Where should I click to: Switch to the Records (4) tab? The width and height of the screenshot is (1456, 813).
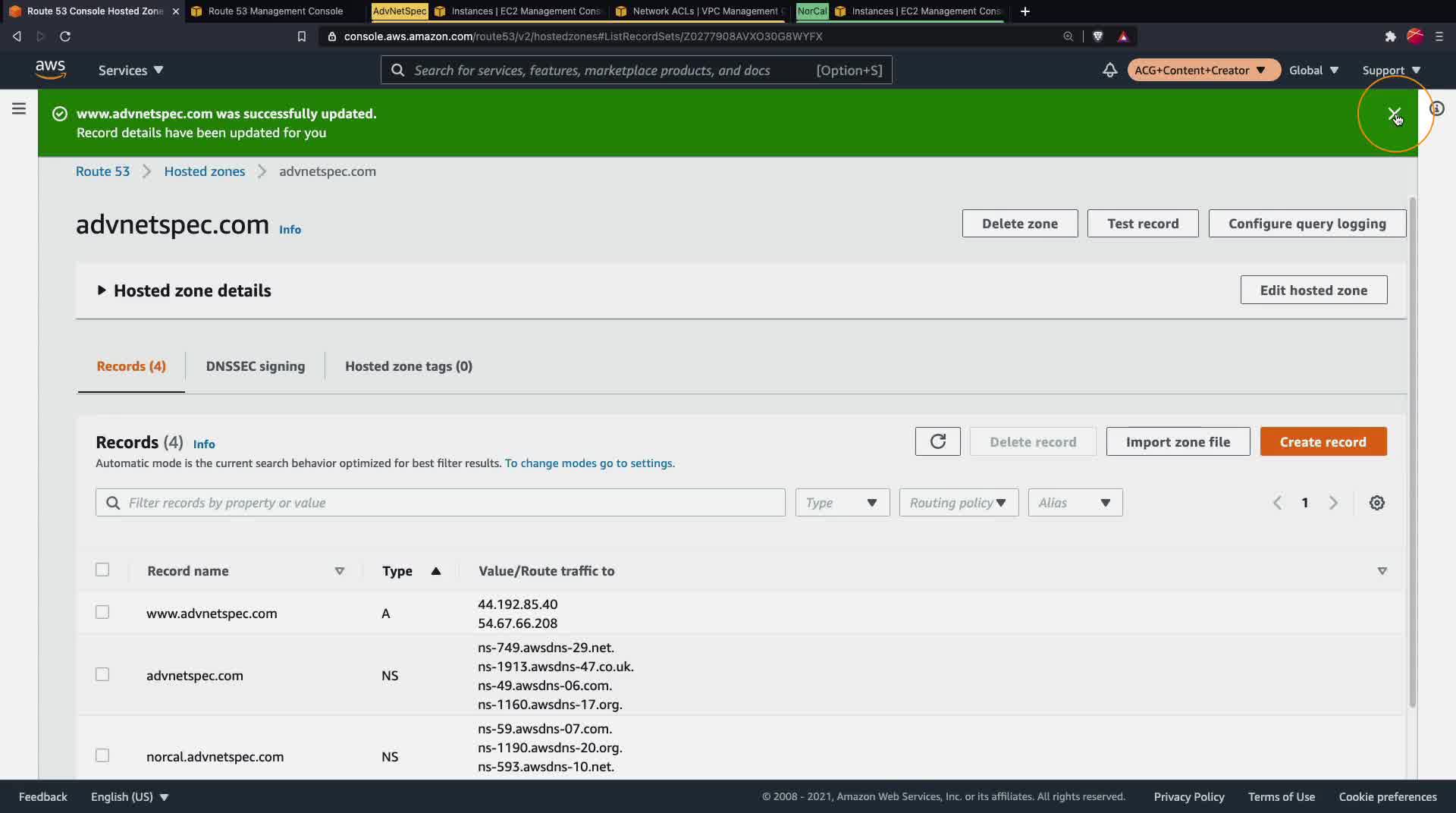131,366
